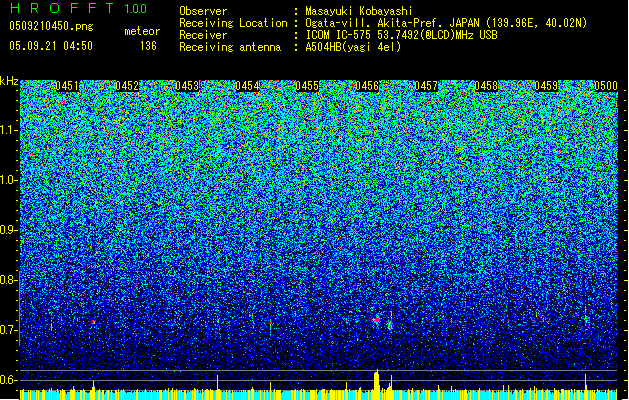The width and height of the screenshot is (629, 400).
Task: Click the 0457 time marker
Action: (x=426, y=86)
